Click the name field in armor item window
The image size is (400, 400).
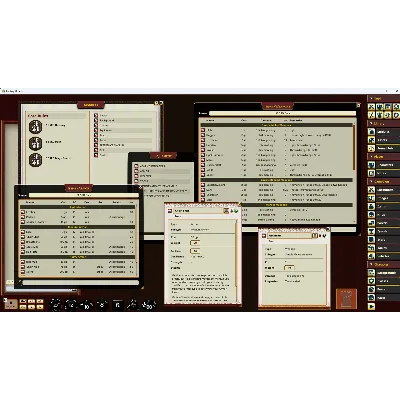tap(198, 211)
